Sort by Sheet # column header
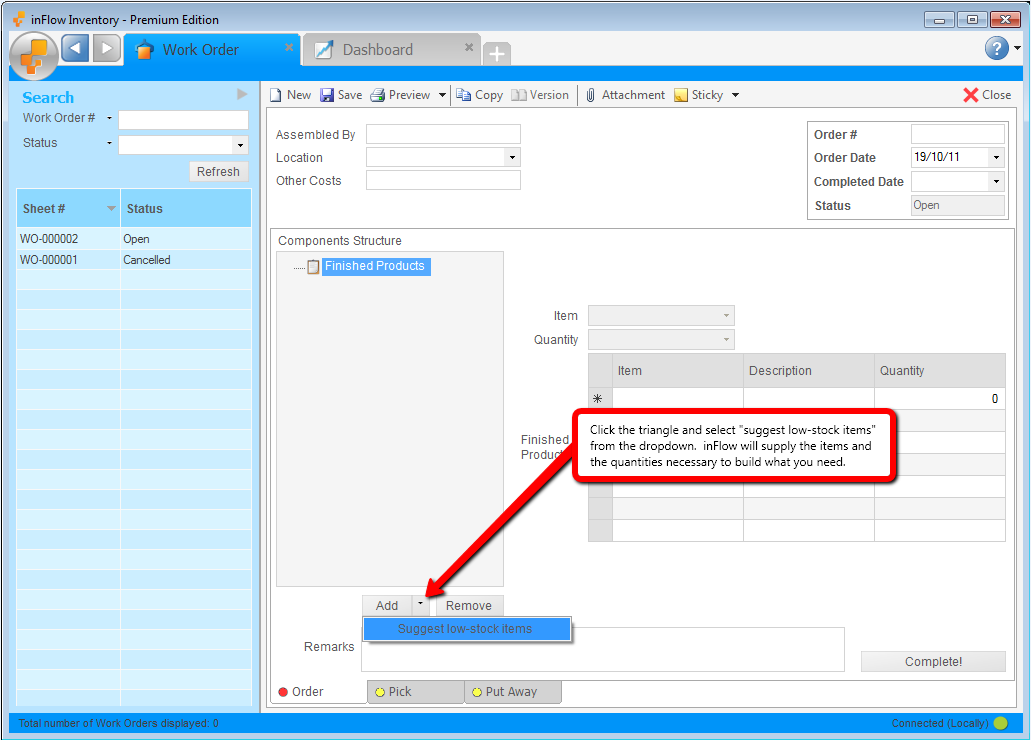The height and width of the screenshot is (740, 1031). pos(68,209)
